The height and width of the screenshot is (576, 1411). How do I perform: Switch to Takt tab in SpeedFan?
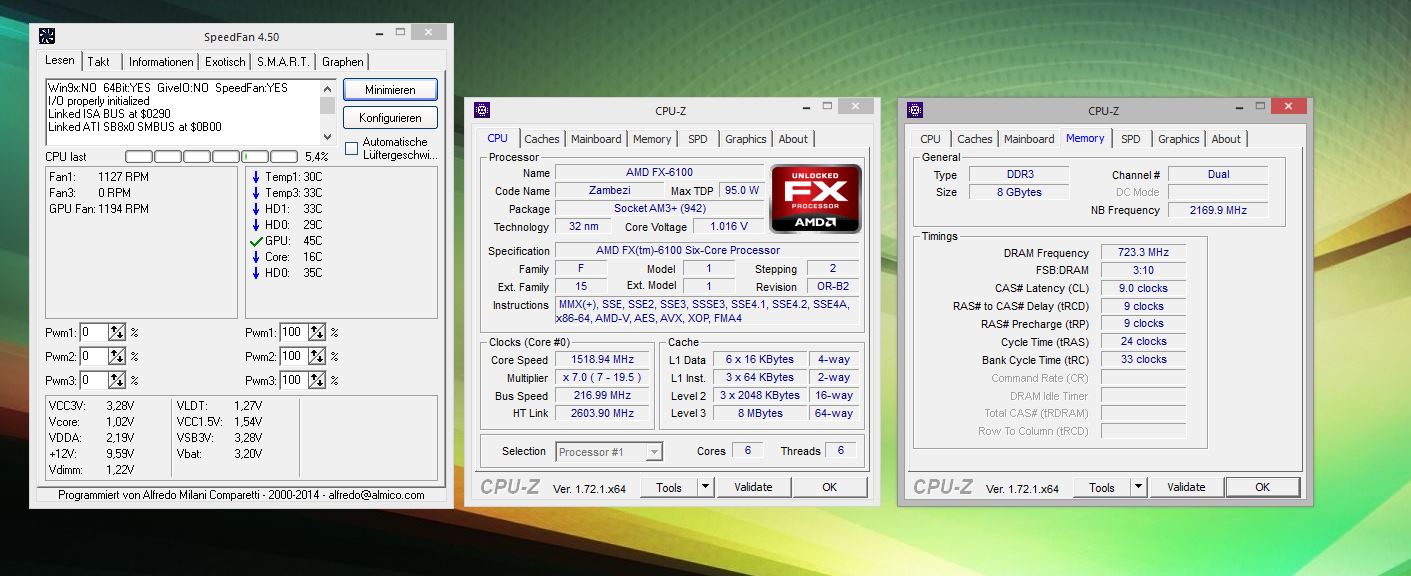[x=99, y=62]
